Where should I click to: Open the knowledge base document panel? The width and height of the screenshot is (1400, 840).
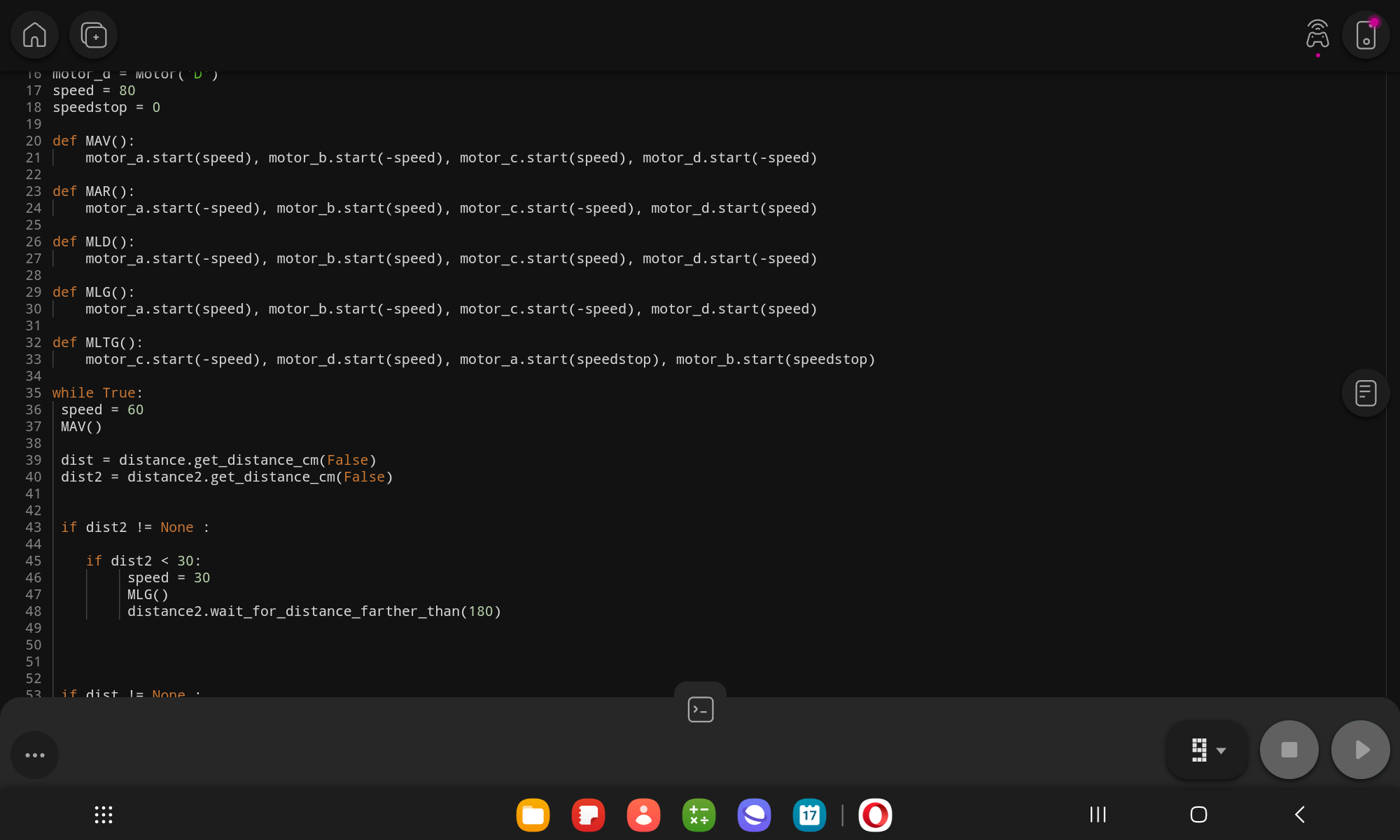click(x=1365, y=393)
